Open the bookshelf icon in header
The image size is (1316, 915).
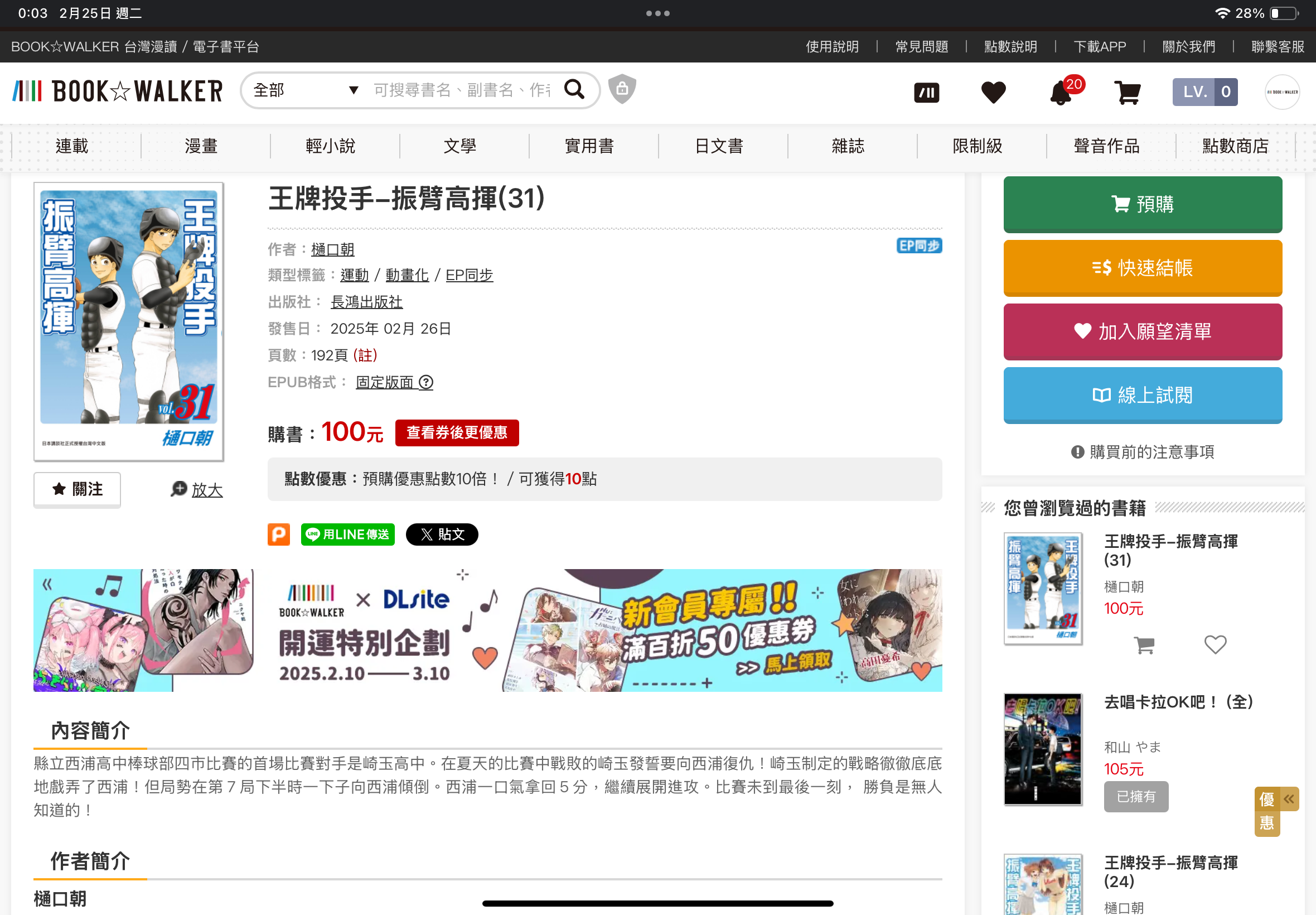pyautogui.click(x=926, y=92)
